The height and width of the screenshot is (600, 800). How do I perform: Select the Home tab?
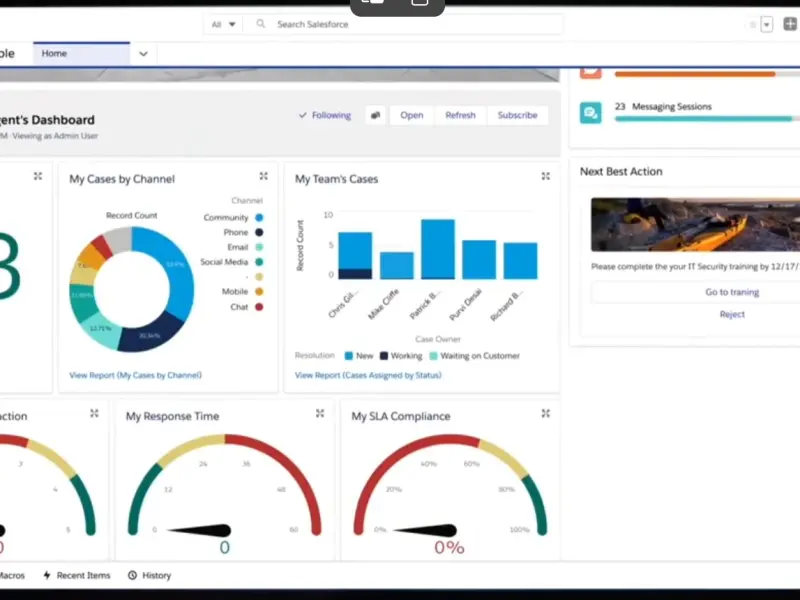[80, 54]
